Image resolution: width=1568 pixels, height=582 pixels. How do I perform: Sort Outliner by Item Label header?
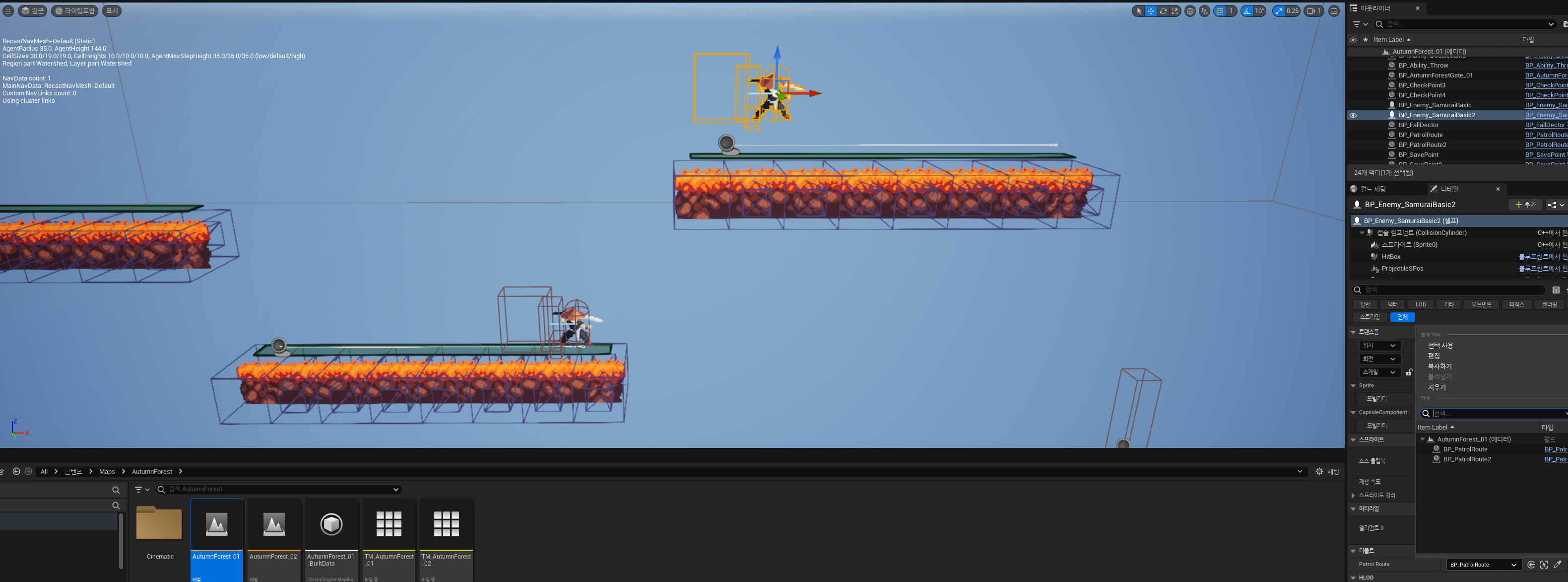click(x=1444, y=40)
